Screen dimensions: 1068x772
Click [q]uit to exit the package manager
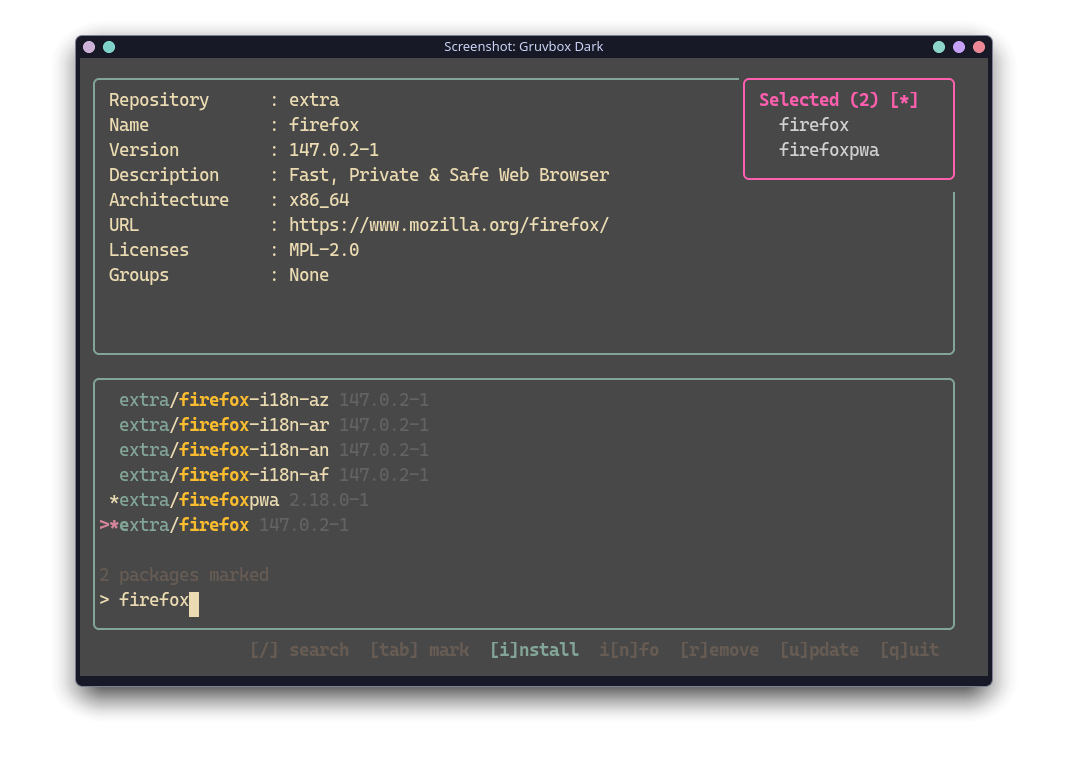point(909,649)
